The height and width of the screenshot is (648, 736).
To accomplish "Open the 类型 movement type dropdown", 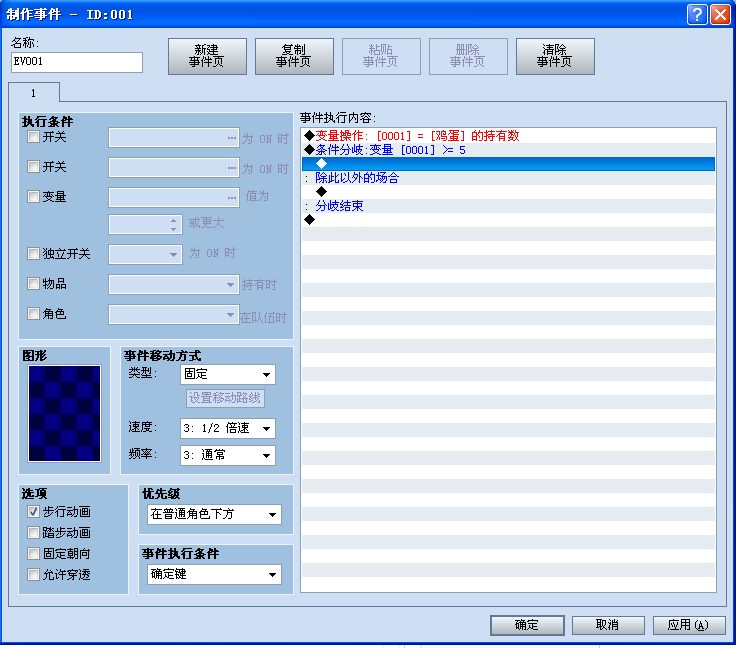I will (228, 374).
